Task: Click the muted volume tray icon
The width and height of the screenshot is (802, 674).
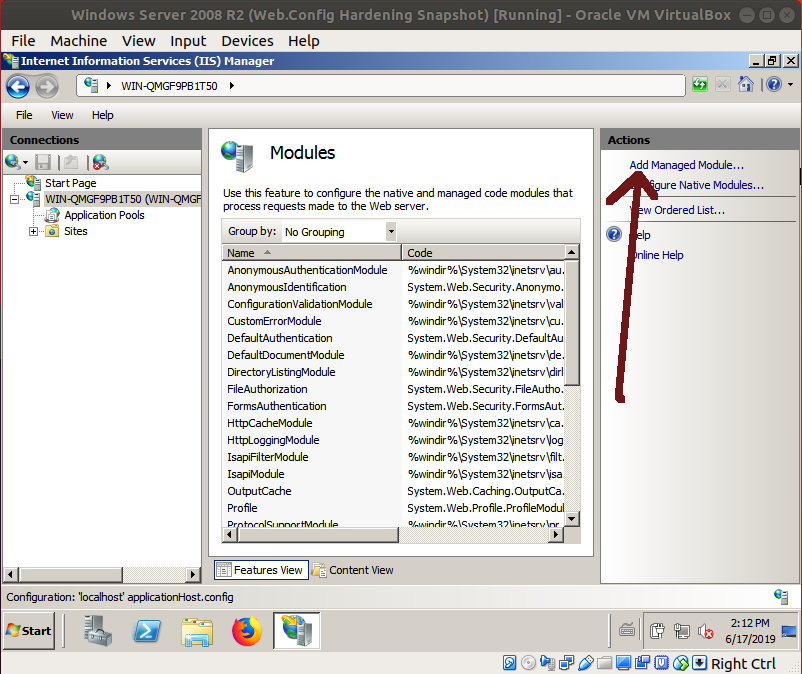Action: [706, 632]
